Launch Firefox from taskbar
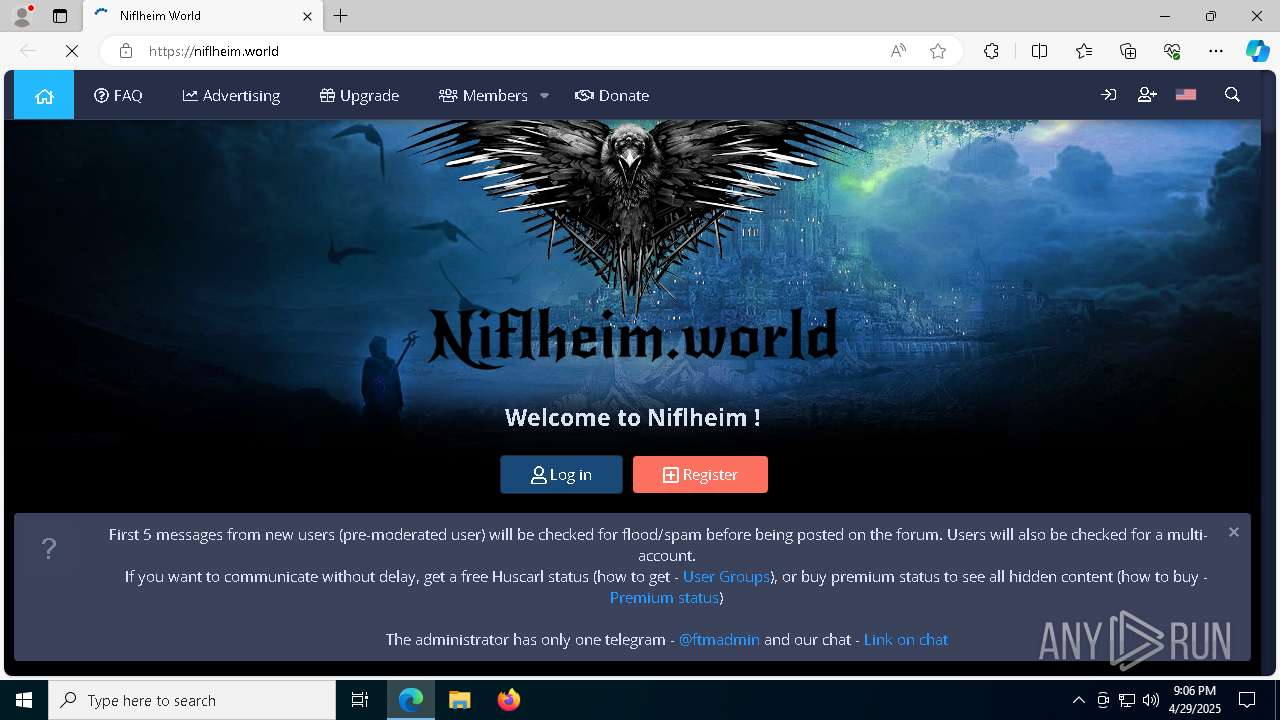The width and height of the screenshot is (1280, 720). point(509,700)
